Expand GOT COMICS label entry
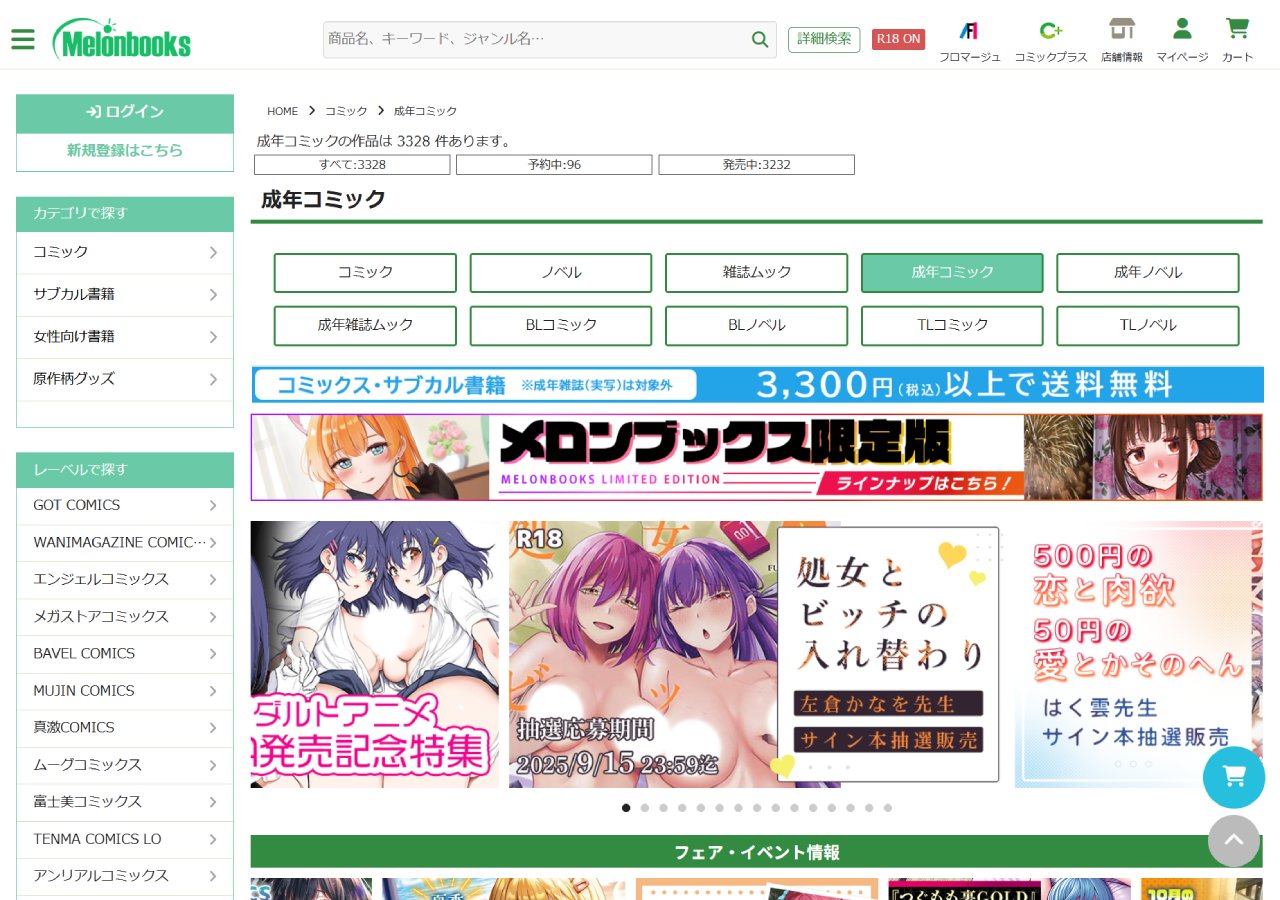The width and height of the screenshot is (1280, 900). point(125,505)
